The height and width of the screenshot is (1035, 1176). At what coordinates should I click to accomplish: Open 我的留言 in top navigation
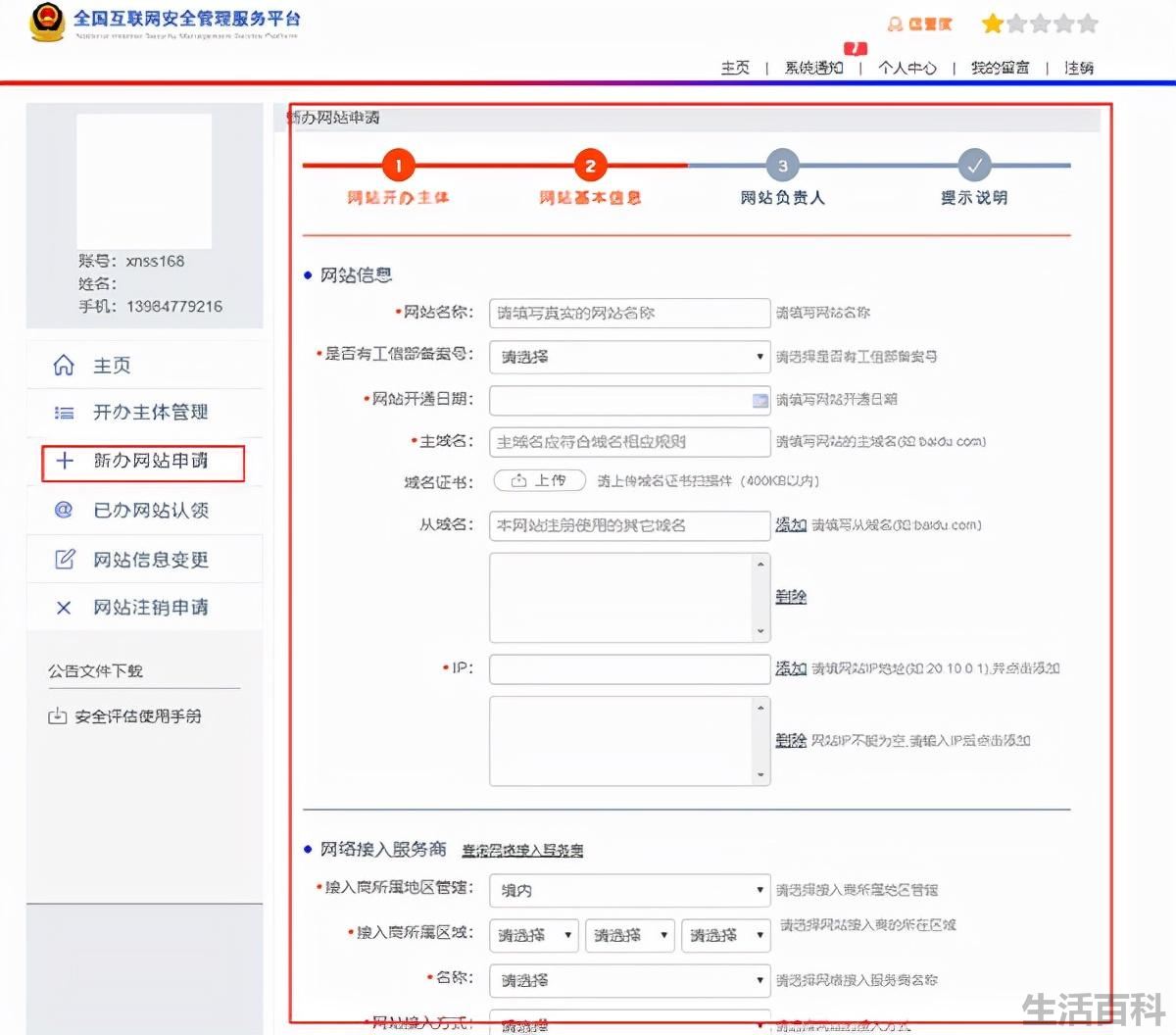coord(1001,68)
